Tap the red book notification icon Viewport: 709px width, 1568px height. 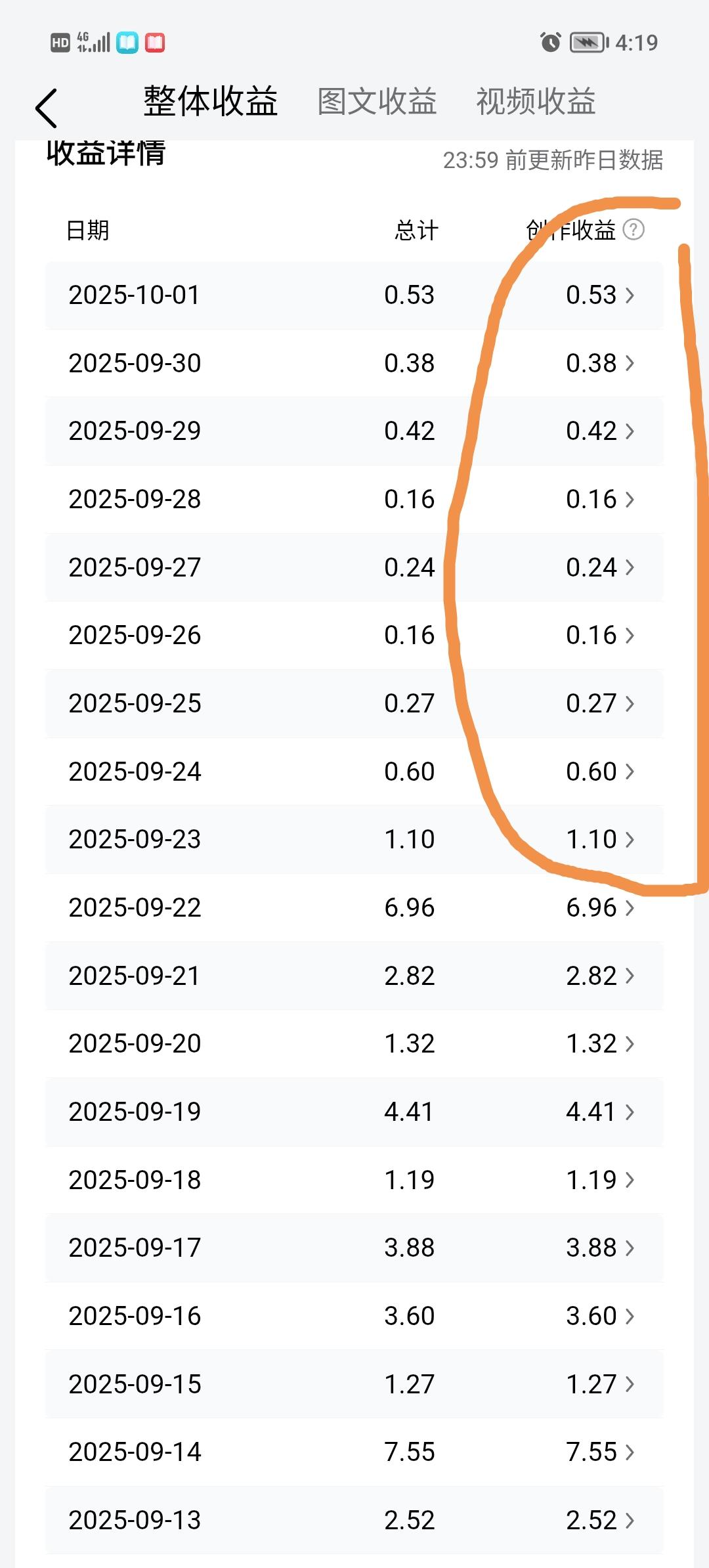point(155,43)
